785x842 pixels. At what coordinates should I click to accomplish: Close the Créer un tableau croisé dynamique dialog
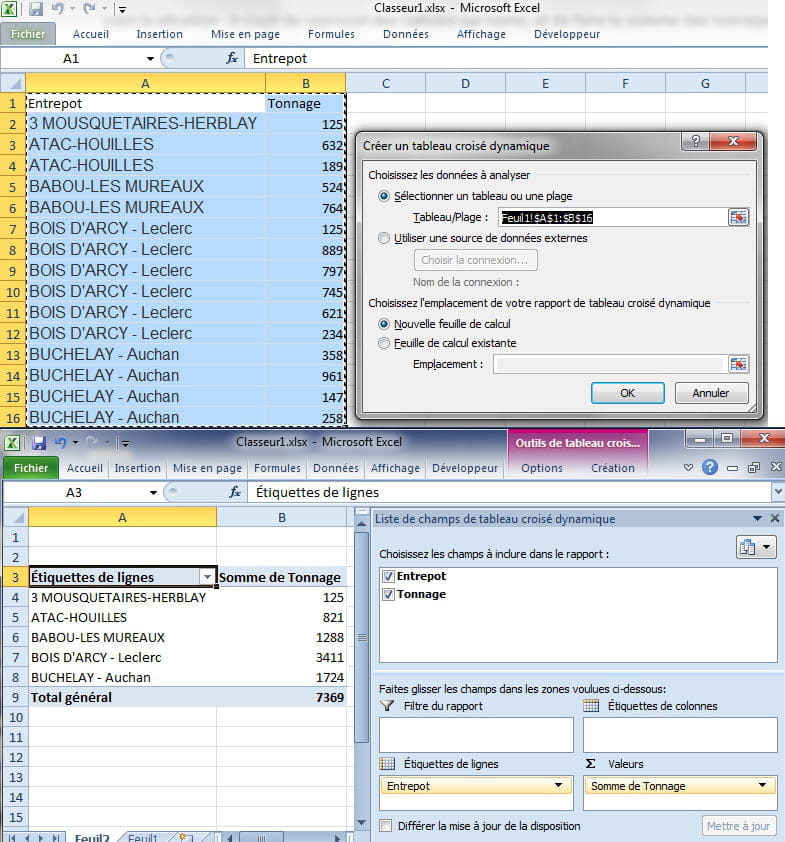click(733, 141)
